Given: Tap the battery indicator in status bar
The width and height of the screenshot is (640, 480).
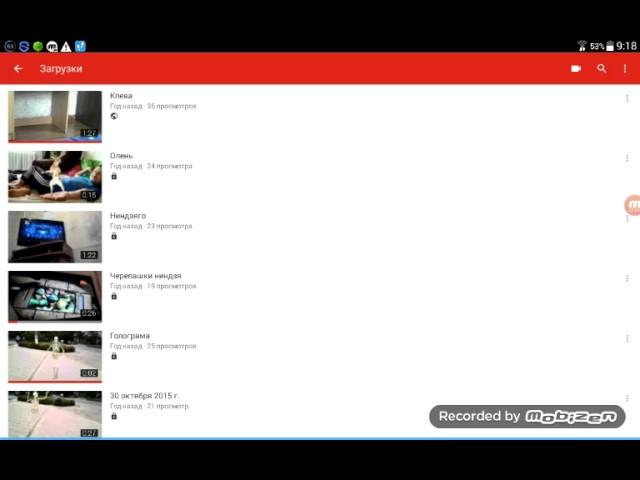Looking at the screenshot, I should (609, 46).
